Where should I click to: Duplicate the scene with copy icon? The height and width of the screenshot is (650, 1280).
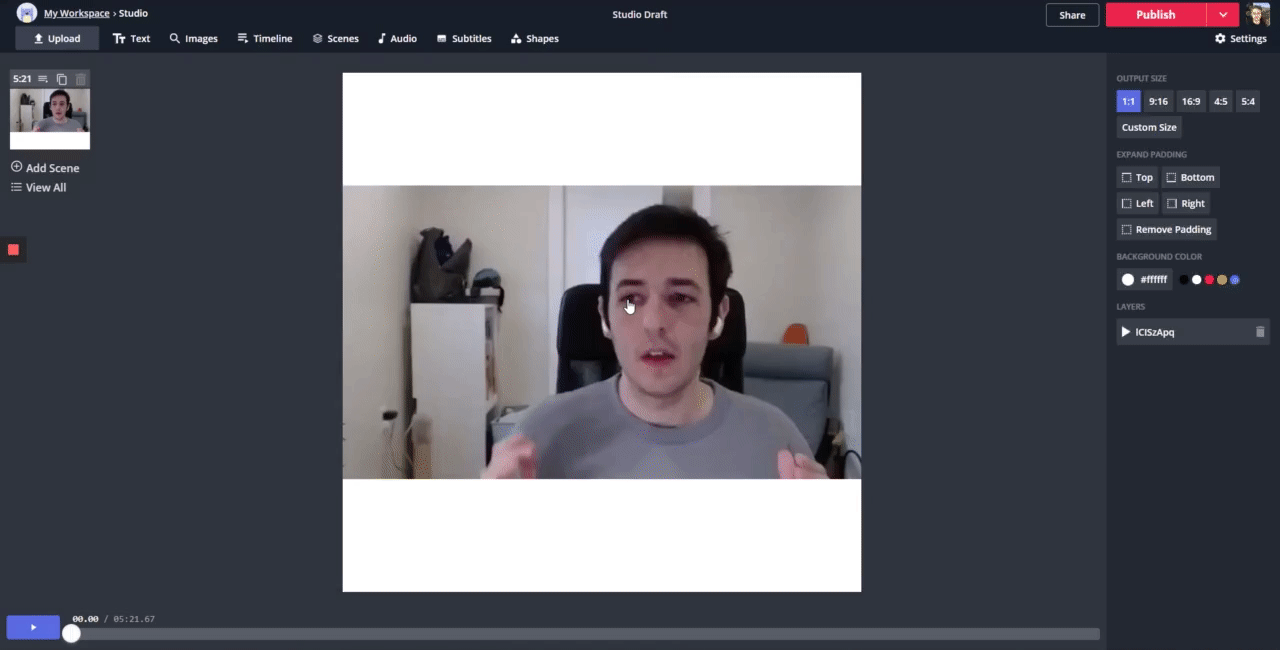[x=62, y=79]
